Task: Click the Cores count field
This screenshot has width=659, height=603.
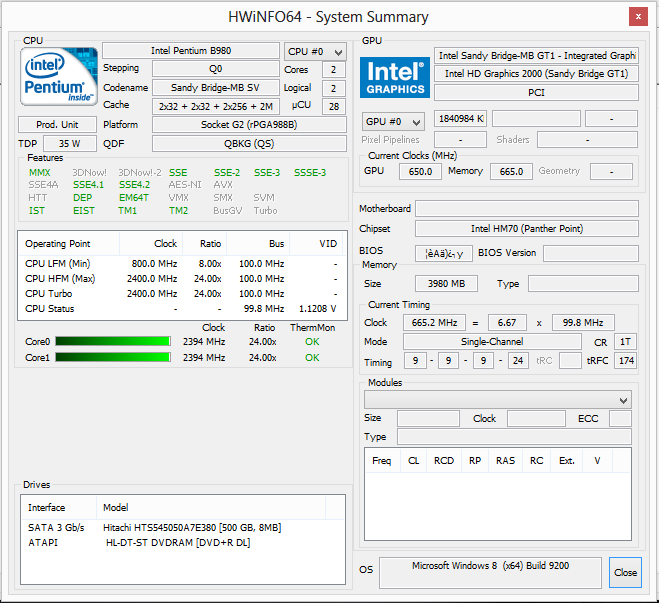Action: point(334,70)
